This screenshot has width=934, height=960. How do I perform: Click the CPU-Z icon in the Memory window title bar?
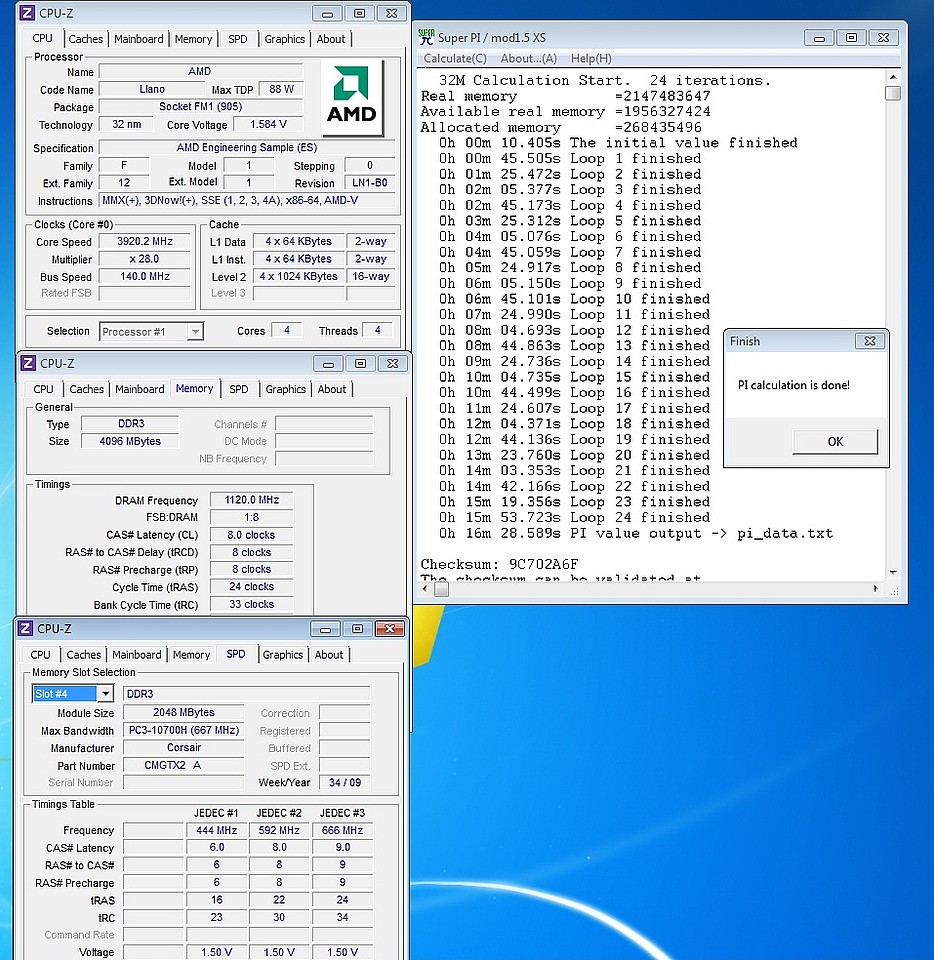pyautogui.click(x=28, y=363)
